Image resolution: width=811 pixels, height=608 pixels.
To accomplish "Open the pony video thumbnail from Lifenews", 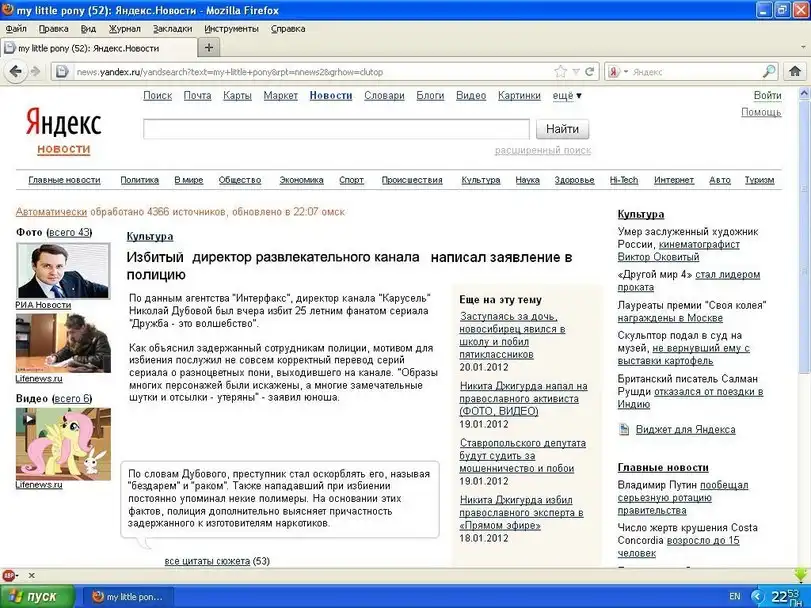I will click(48, 443).
